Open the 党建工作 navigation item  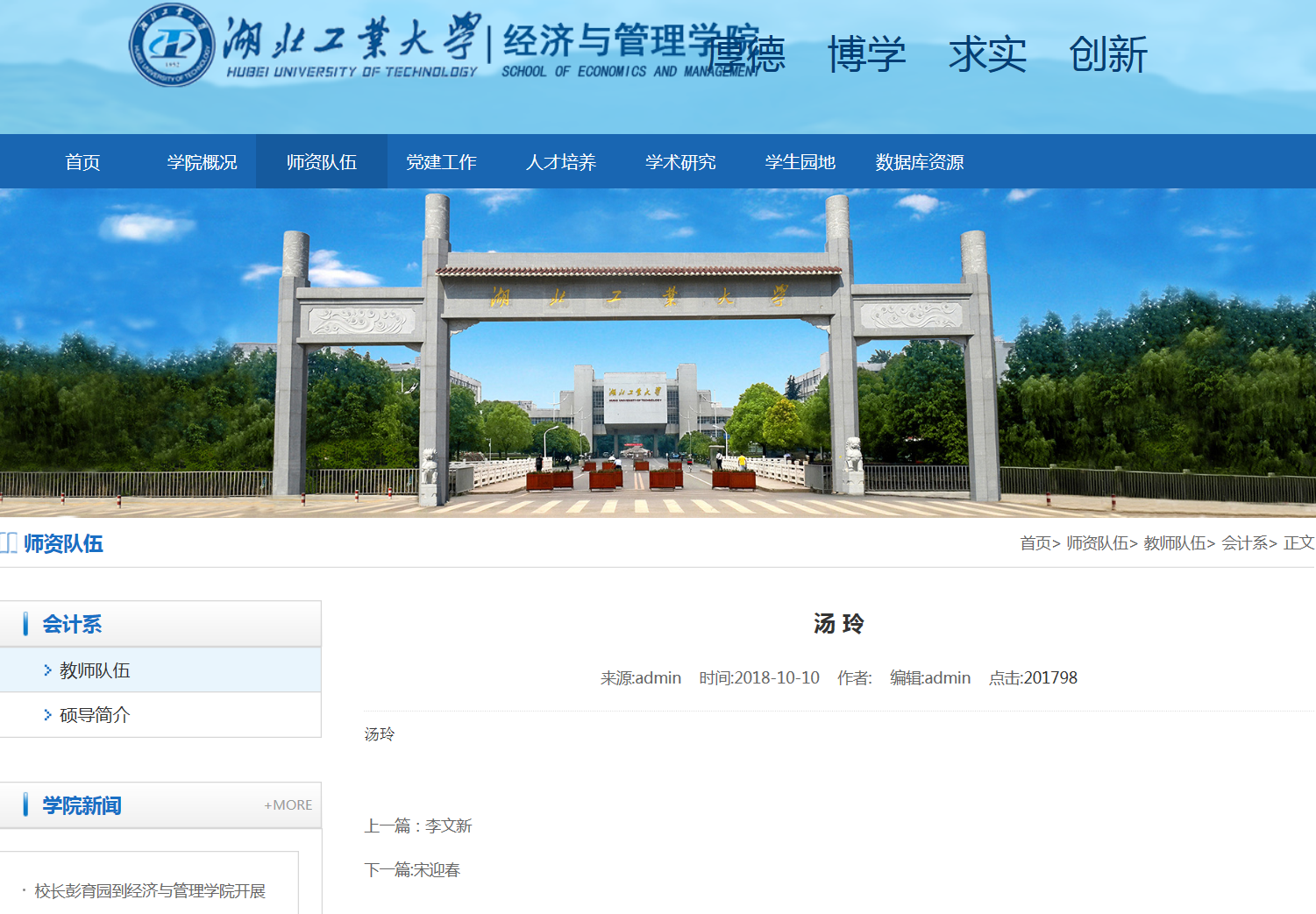pyautogui.click(x=441, y=161)
